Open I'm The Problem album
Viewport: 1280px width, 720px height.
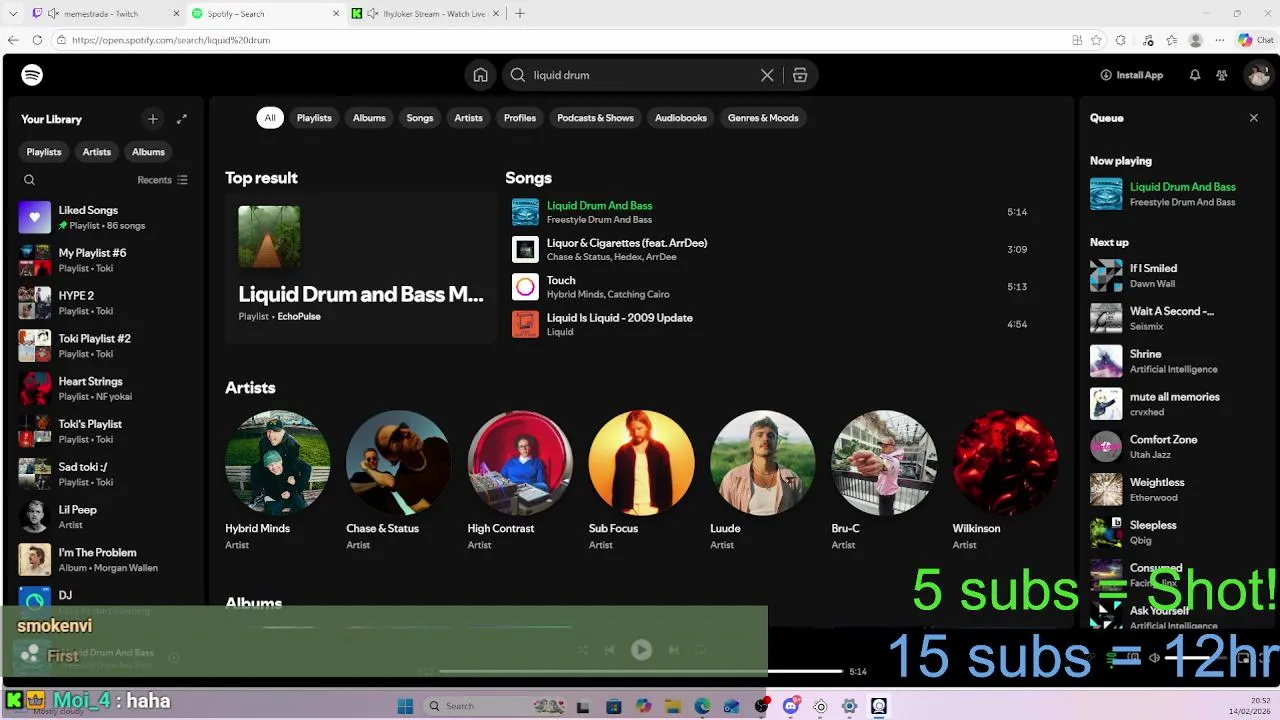(105, 560)
